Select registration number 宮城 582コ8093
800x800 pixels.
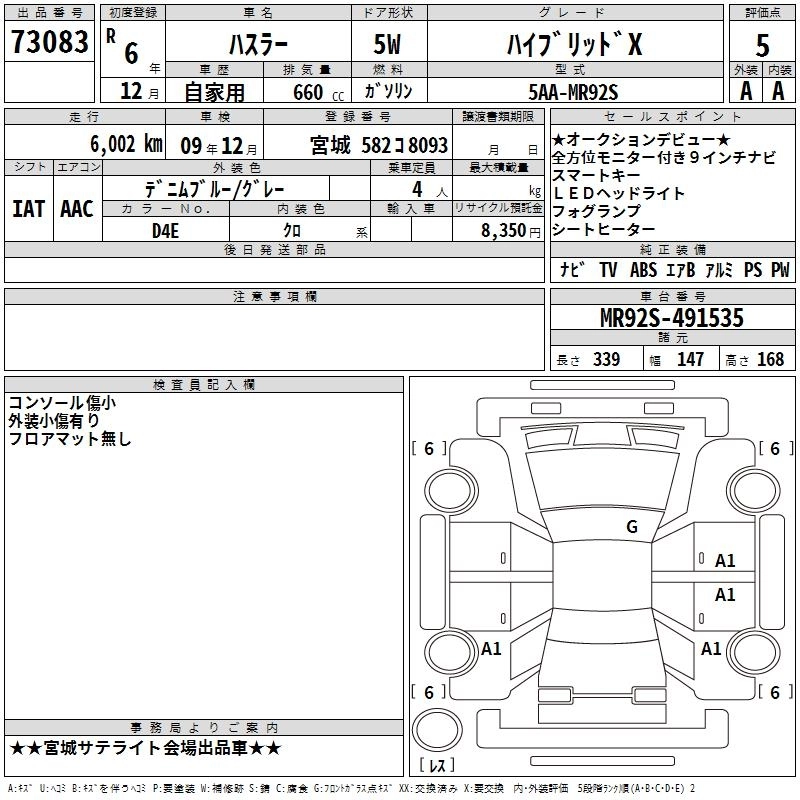click(379, 145)
